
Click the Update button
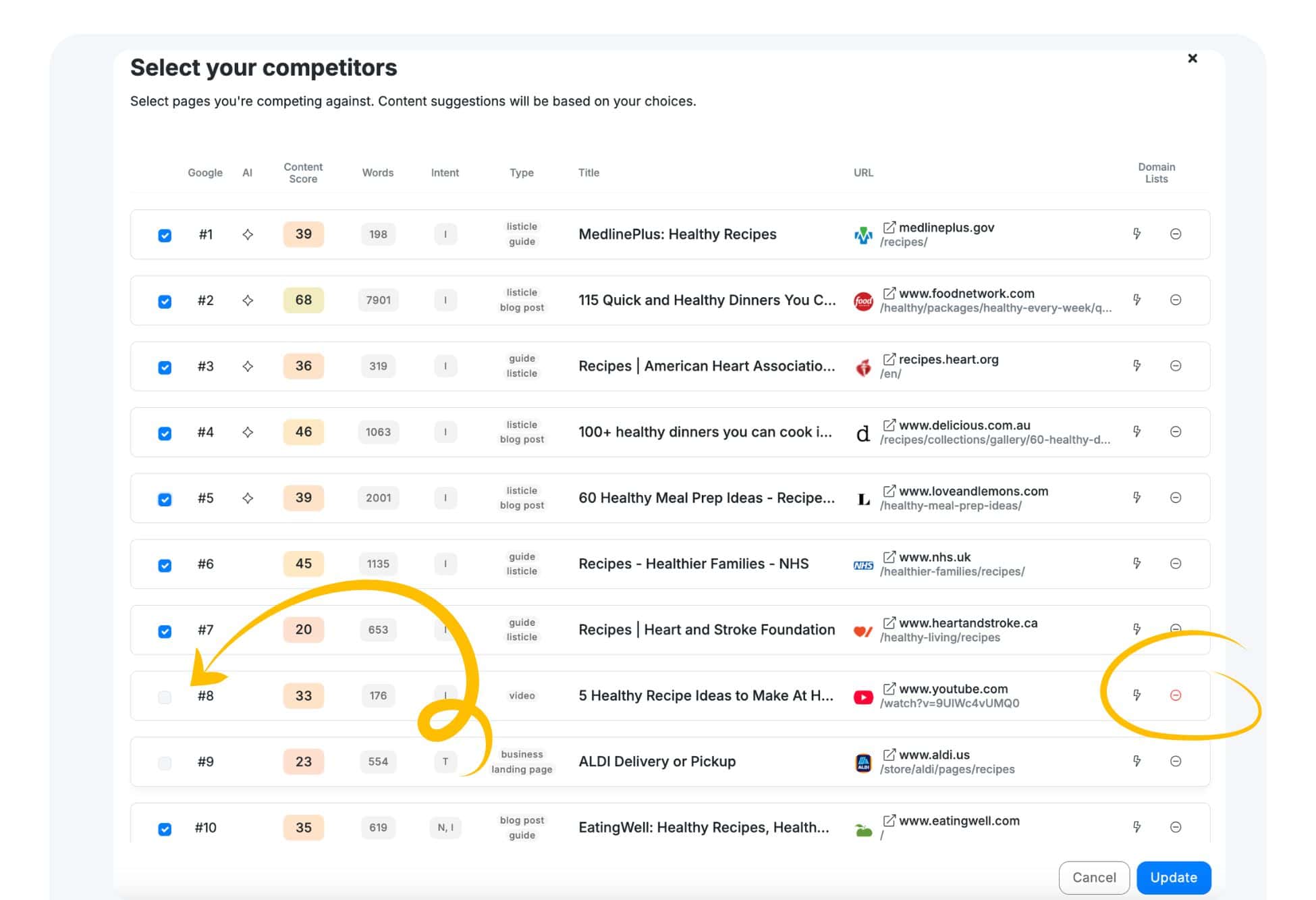point(1174,877)
